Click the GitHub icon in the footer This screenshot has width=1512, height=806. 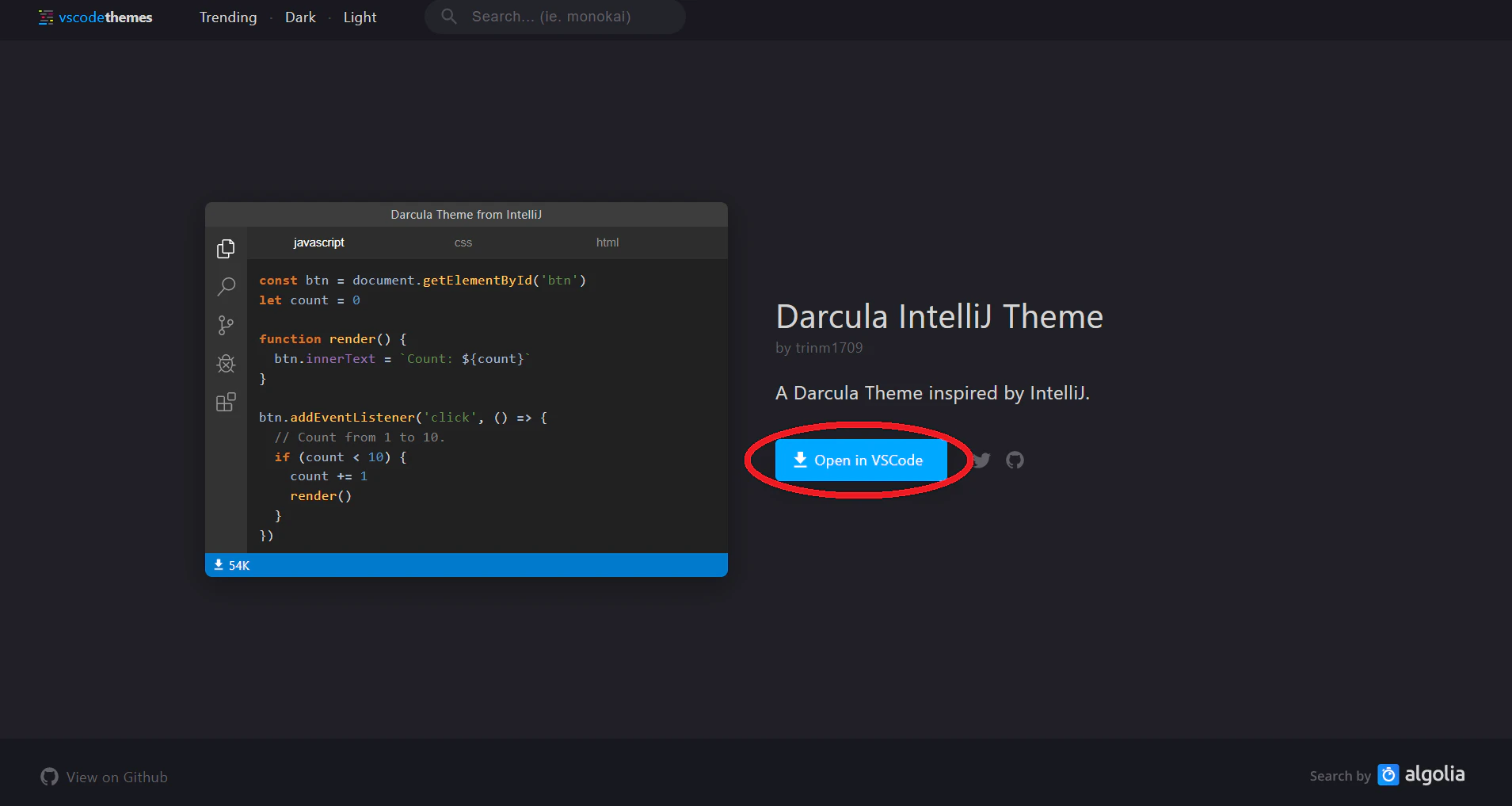(x=49, y=777)
